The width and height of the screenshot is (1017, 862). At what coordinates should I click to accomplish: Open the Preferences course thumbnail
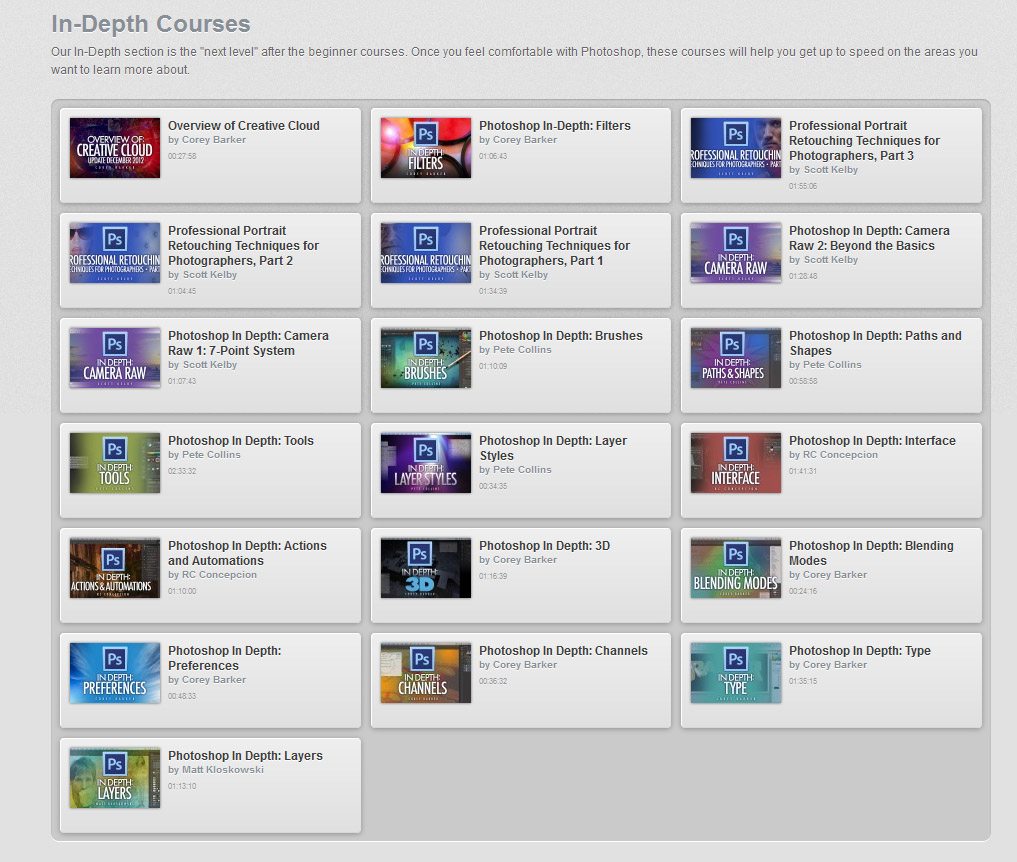tap(115, 673)
